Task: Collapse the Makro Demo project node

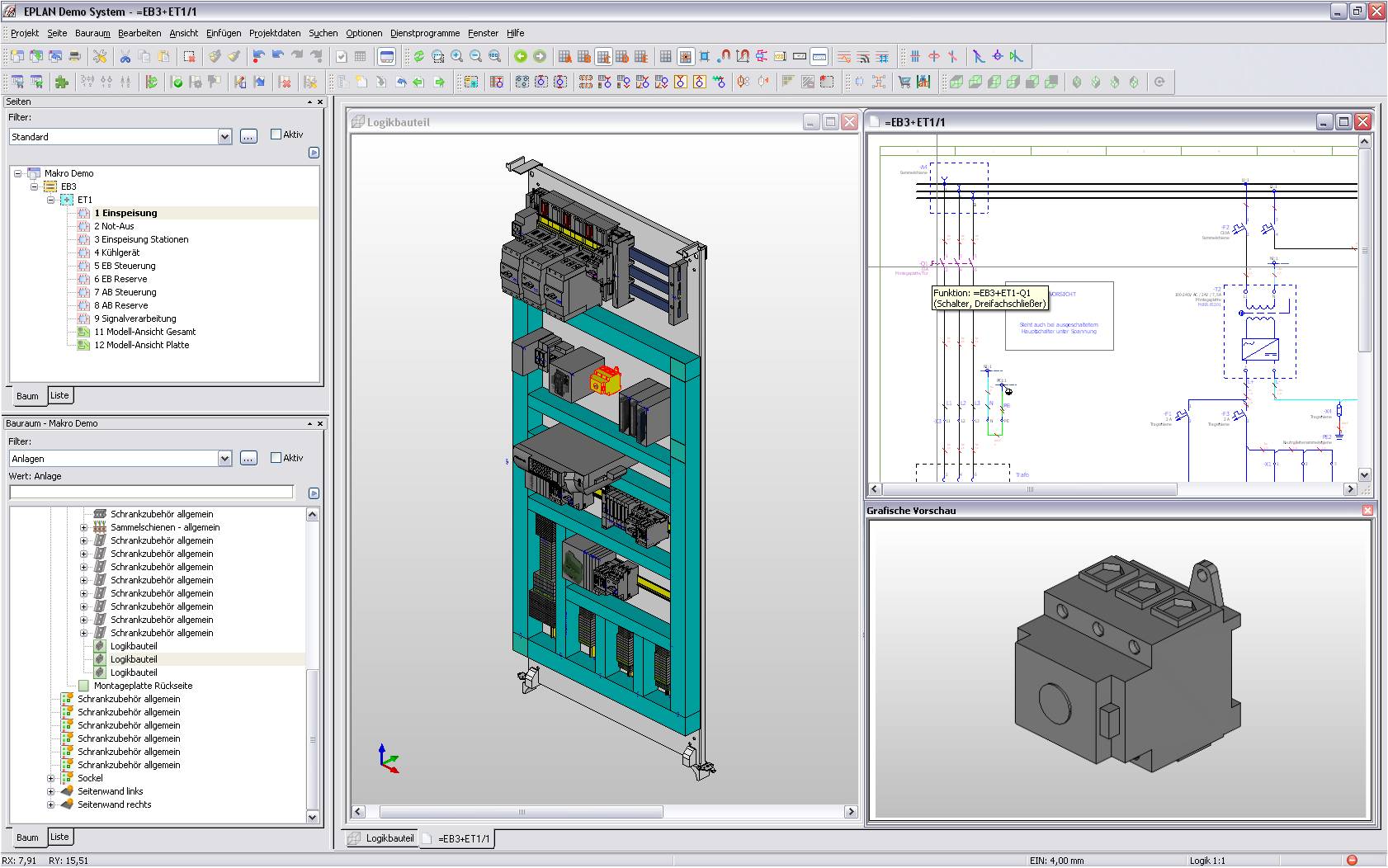Action: pos(18,173)
